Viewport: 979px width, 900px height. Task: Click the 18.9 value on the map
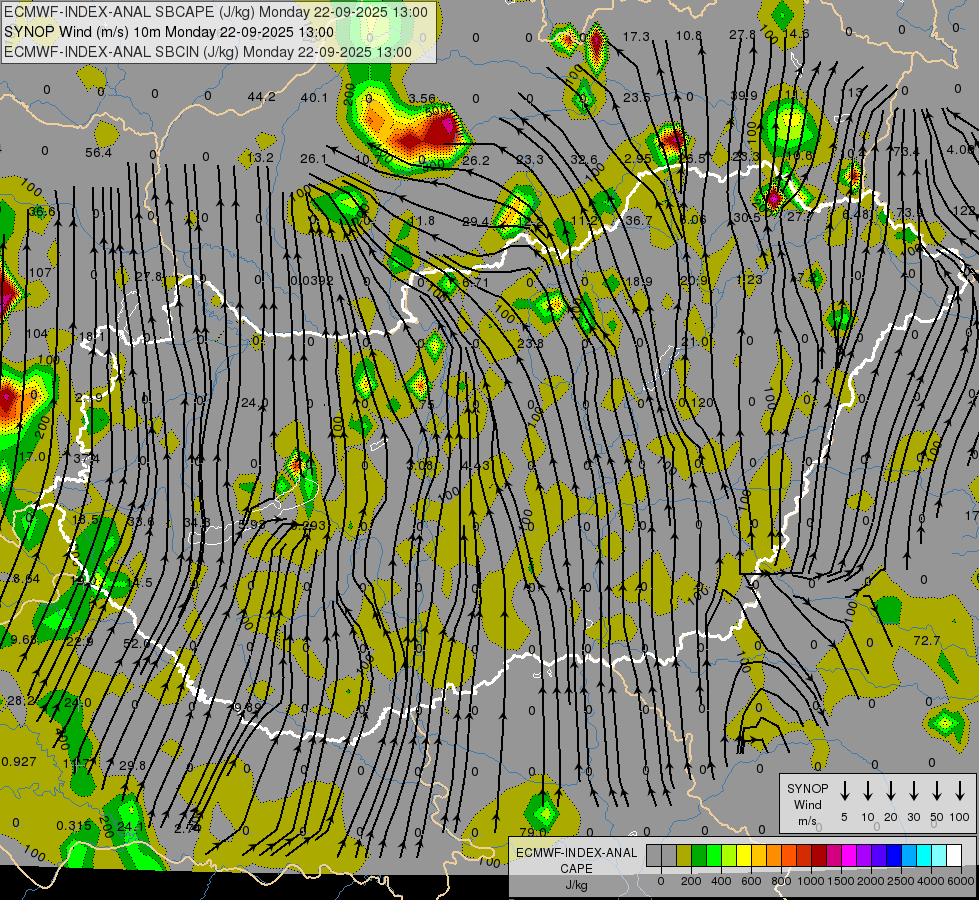[x=638, y=282]
